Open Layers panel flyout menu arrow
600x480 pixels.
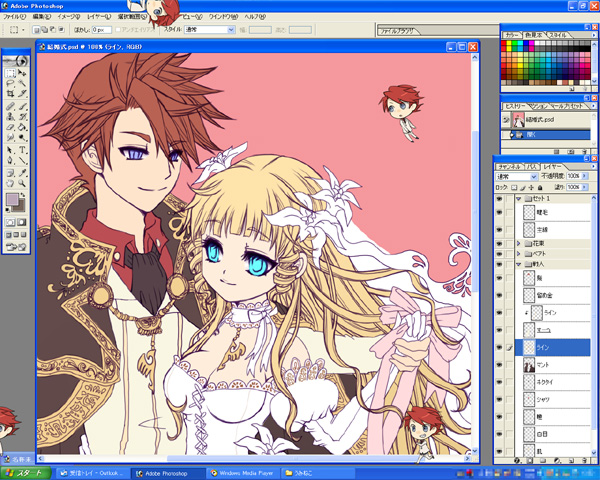593,167
